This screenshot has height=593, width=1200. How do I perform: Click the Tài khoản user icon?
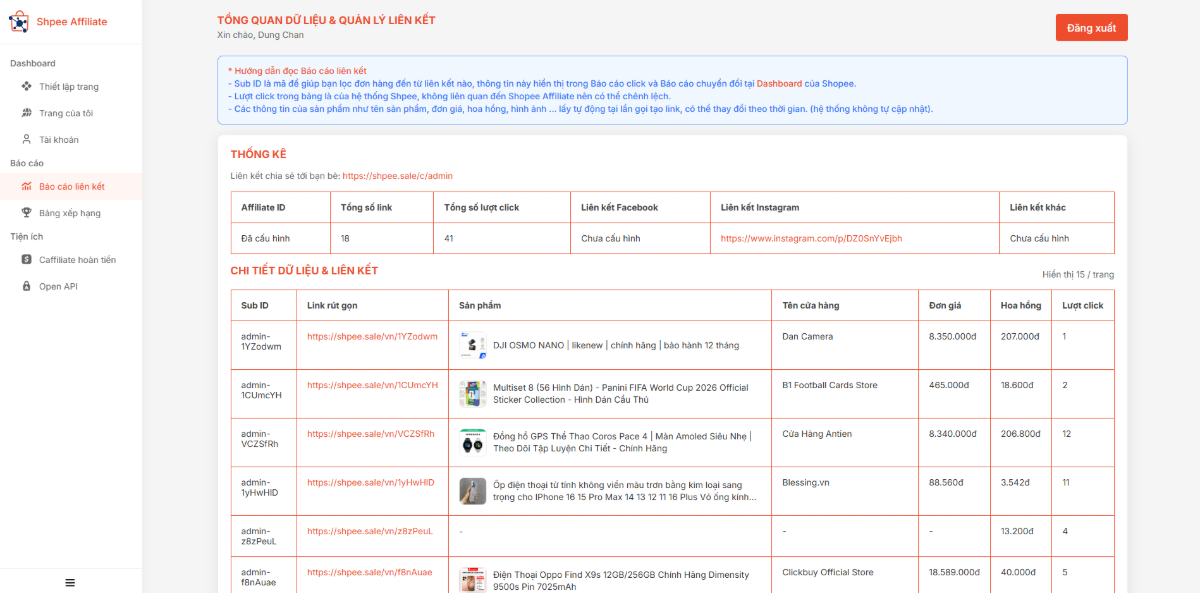(27, 140)
